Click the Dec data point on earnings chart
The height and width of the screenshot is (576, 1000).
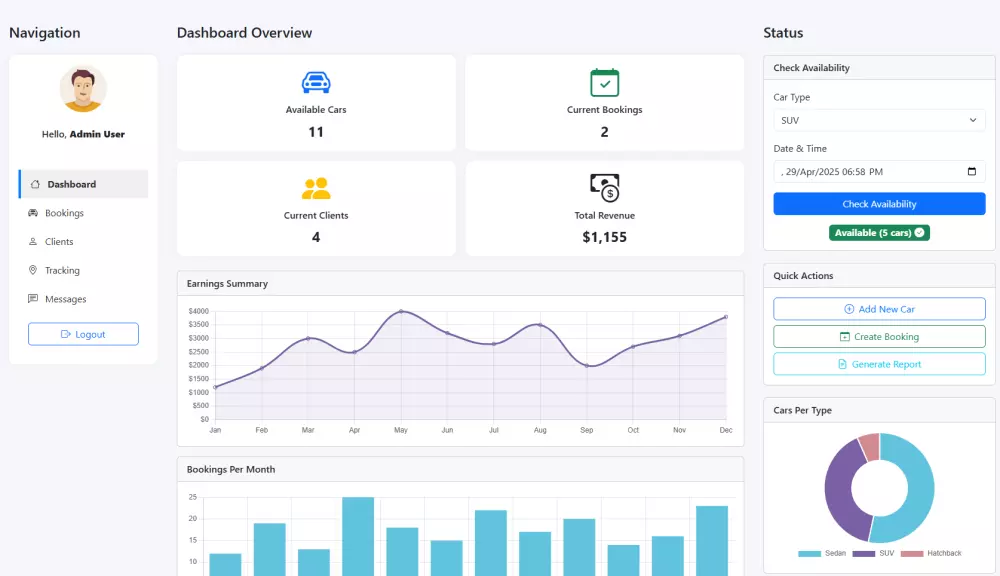coord(726,317)
